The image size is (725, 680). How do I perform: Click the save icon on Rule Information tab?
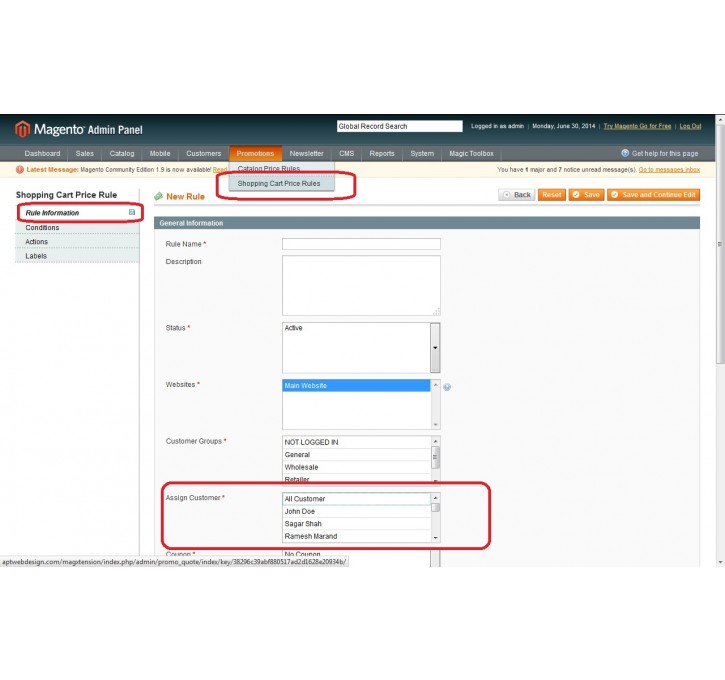pyautogui.click(x=132, y=212)
